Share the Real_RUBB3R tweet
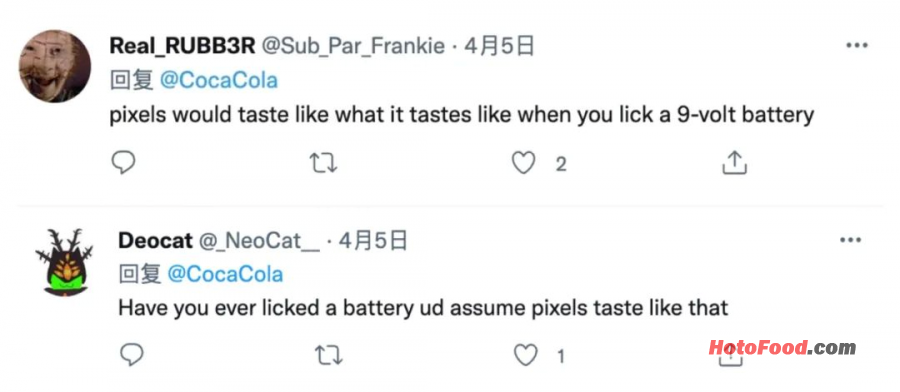This screenshot has height=392, width=900. [734, 163]
